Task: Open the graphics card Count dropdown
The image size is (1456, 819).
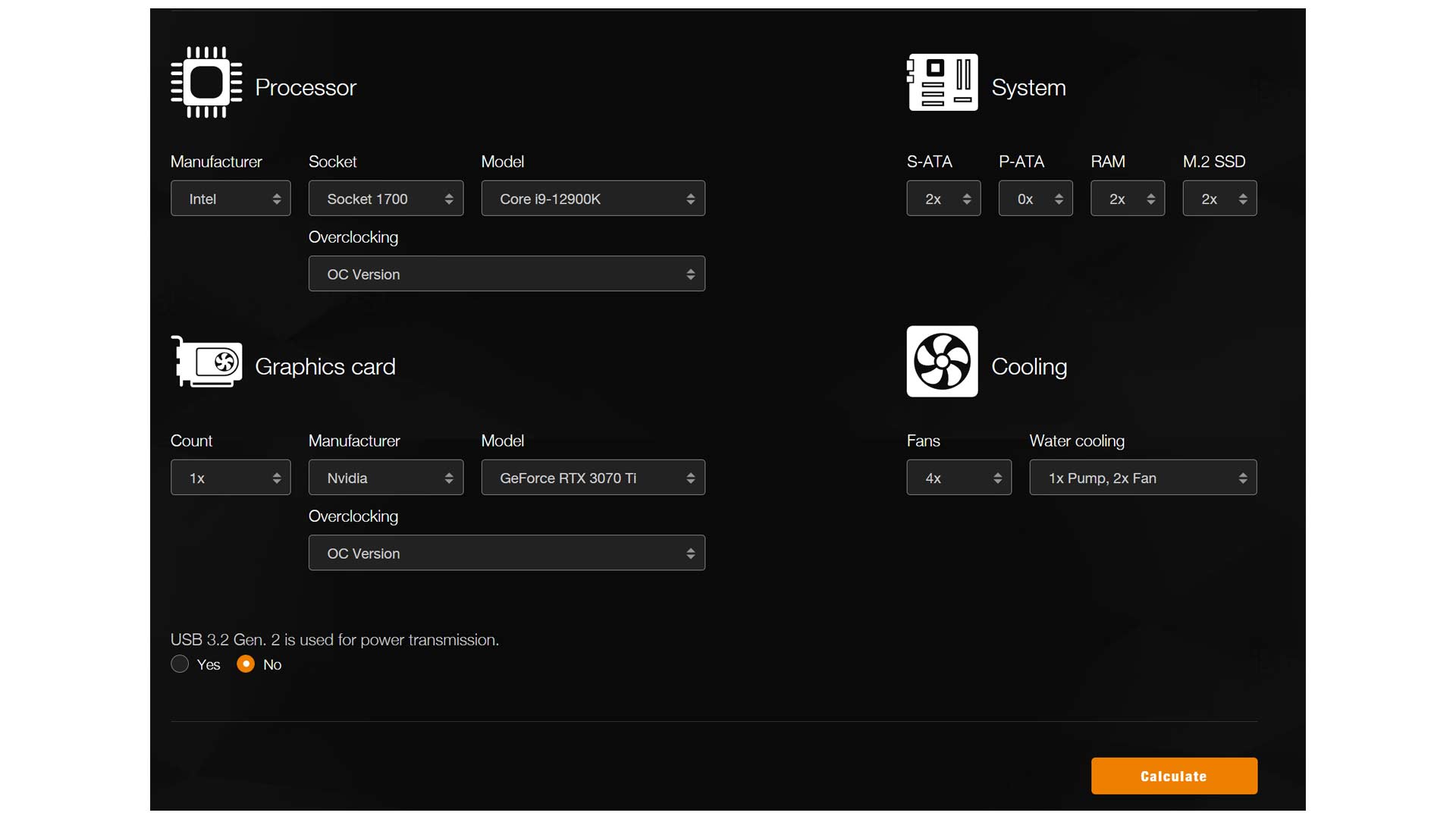Action: point(231,478)
